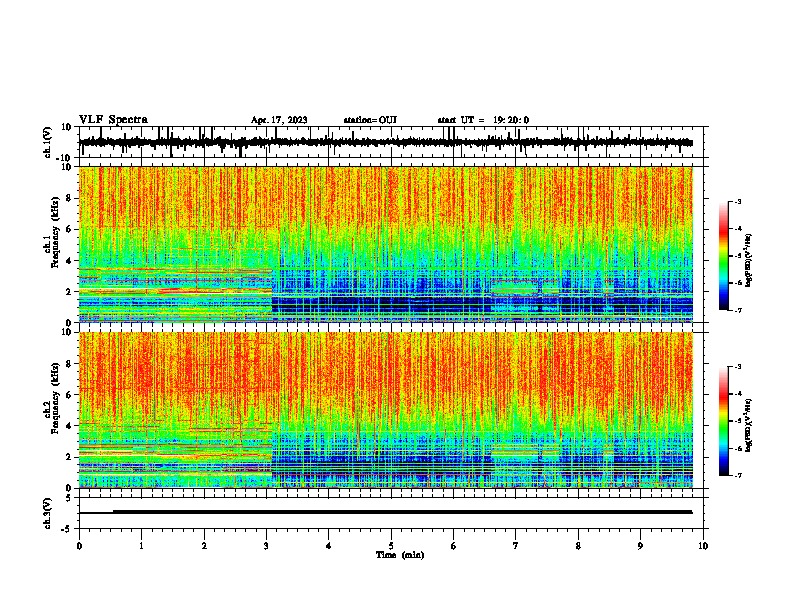Image resolution: width=792 pixels, height=612 pixels.
Task: Click the ch.1 spectrogram color scale bar
Action: coord(723,256)
